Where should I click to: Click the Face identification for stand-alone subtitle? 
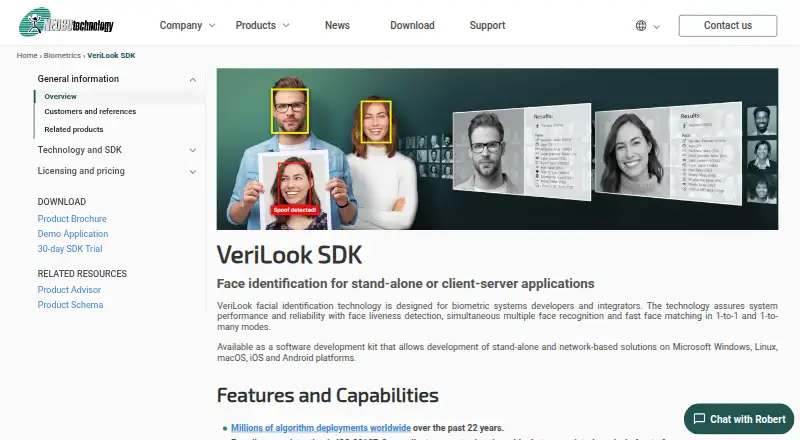(406, 283)
